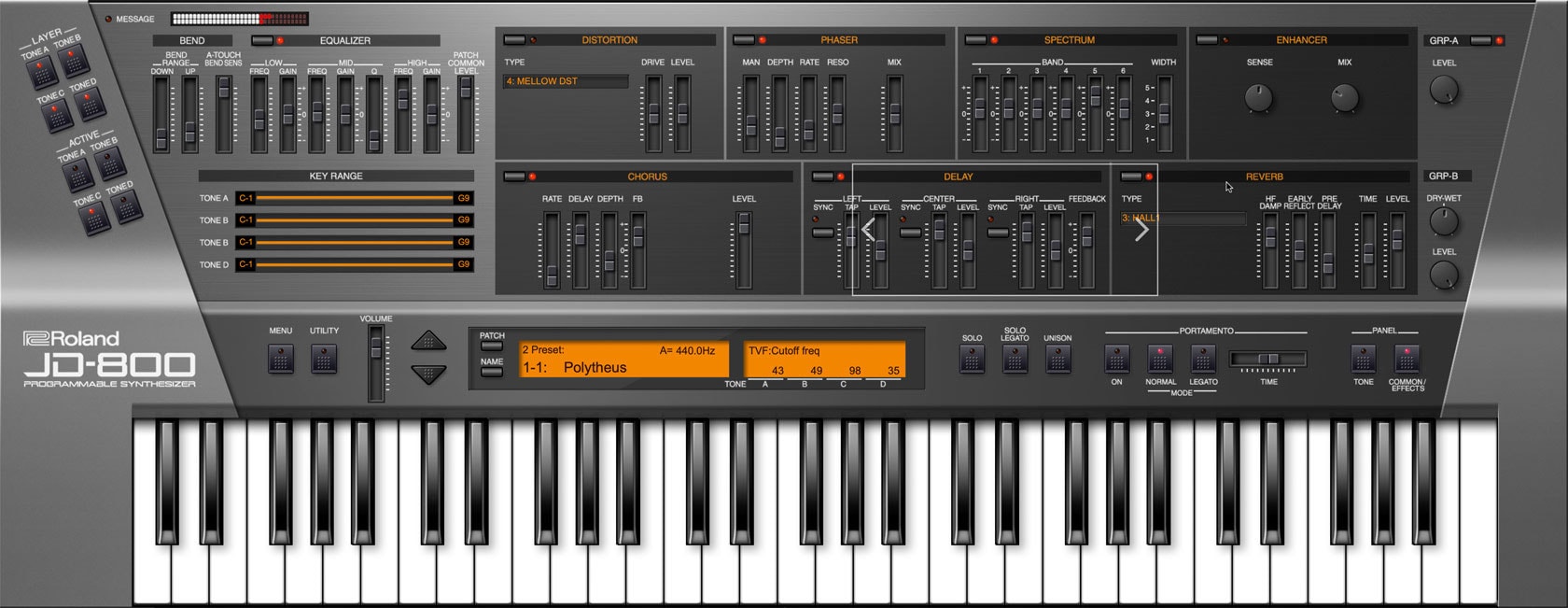Select Portamento Normal mode button
Screen dimensions: 1568x608
coord(1160,359)
